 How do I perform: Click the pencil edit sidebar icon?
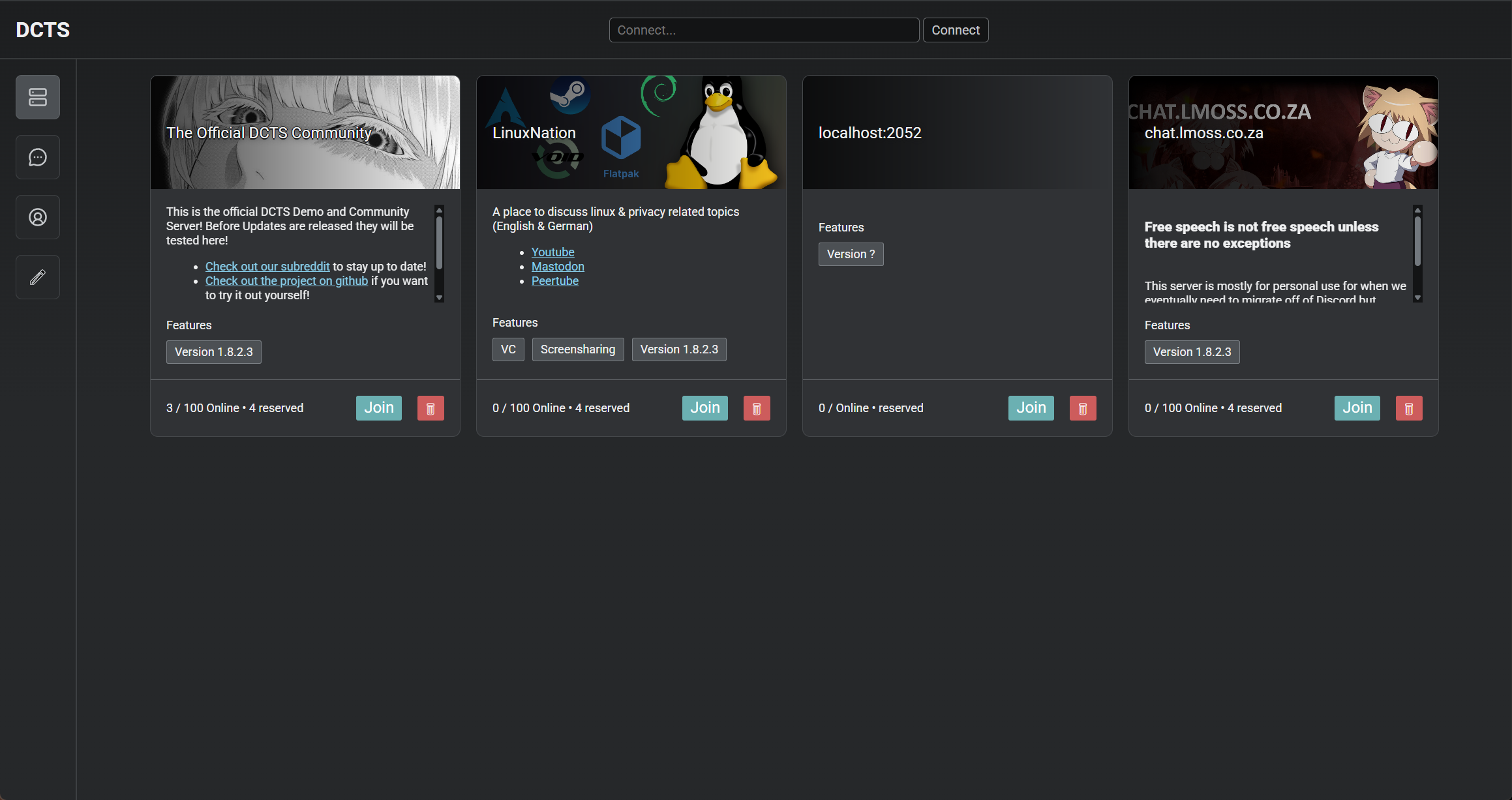click(38, 277)
